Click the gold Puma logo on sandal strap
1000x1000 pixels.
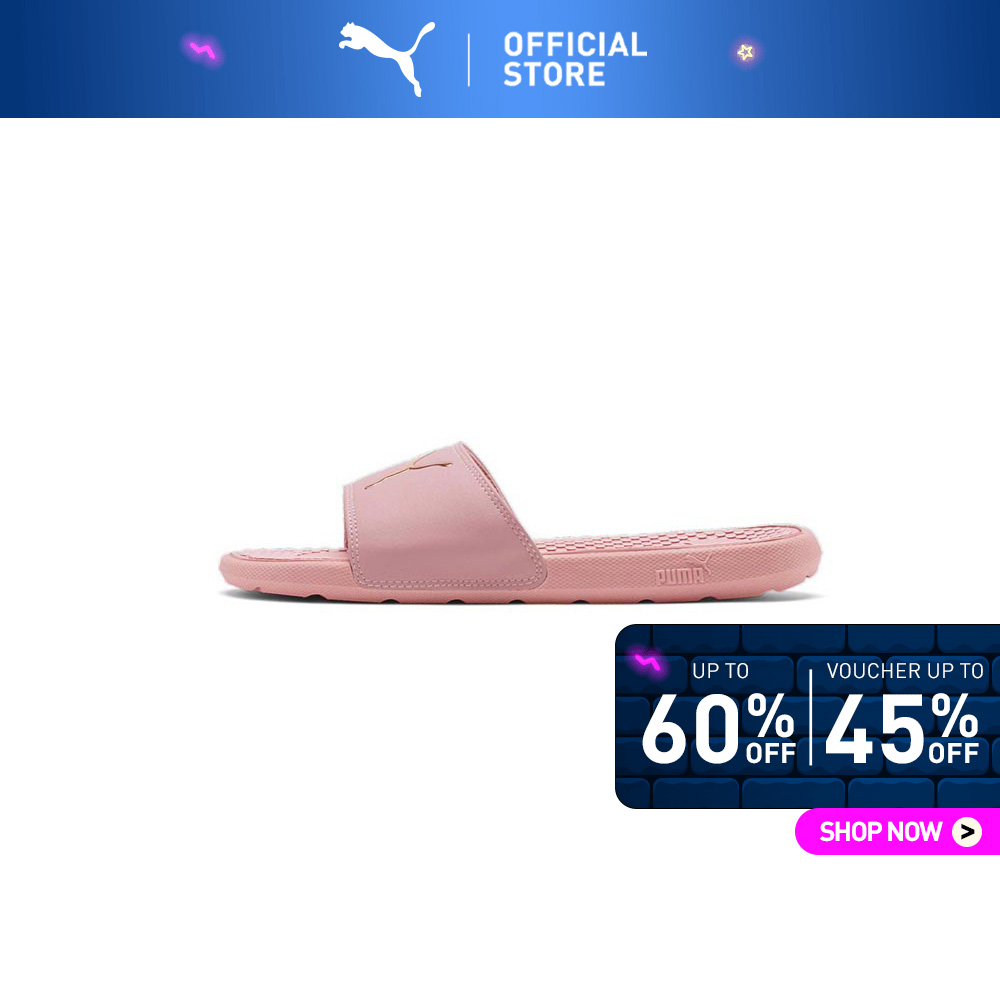(x=408, y=469)
